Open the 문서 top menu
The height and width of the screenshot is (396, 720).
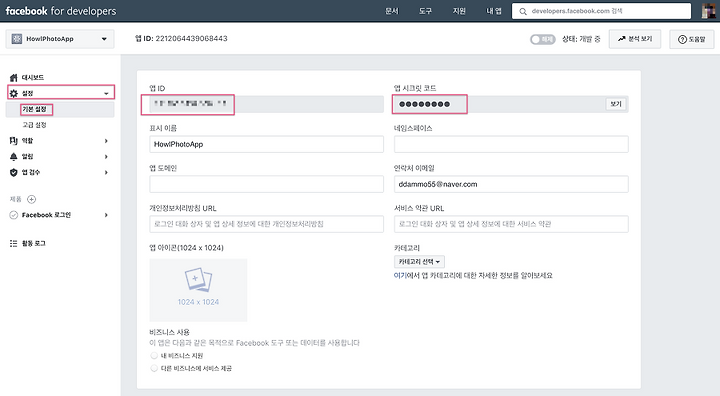(392, 11)
